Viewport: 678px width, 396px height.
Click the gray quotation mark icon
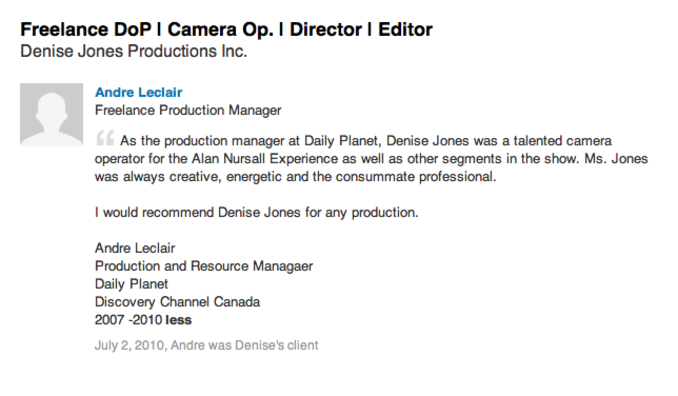coord(105,138)
